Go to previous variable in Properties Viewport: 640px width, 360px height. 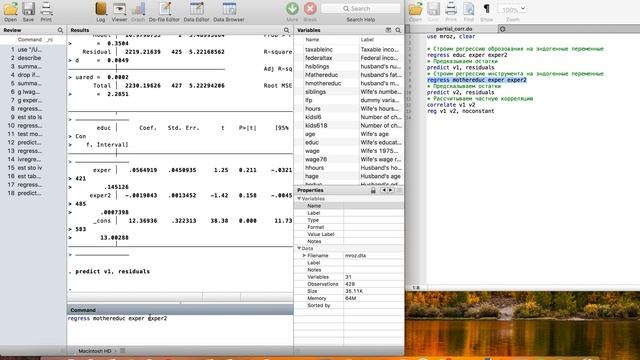[383, 191]
